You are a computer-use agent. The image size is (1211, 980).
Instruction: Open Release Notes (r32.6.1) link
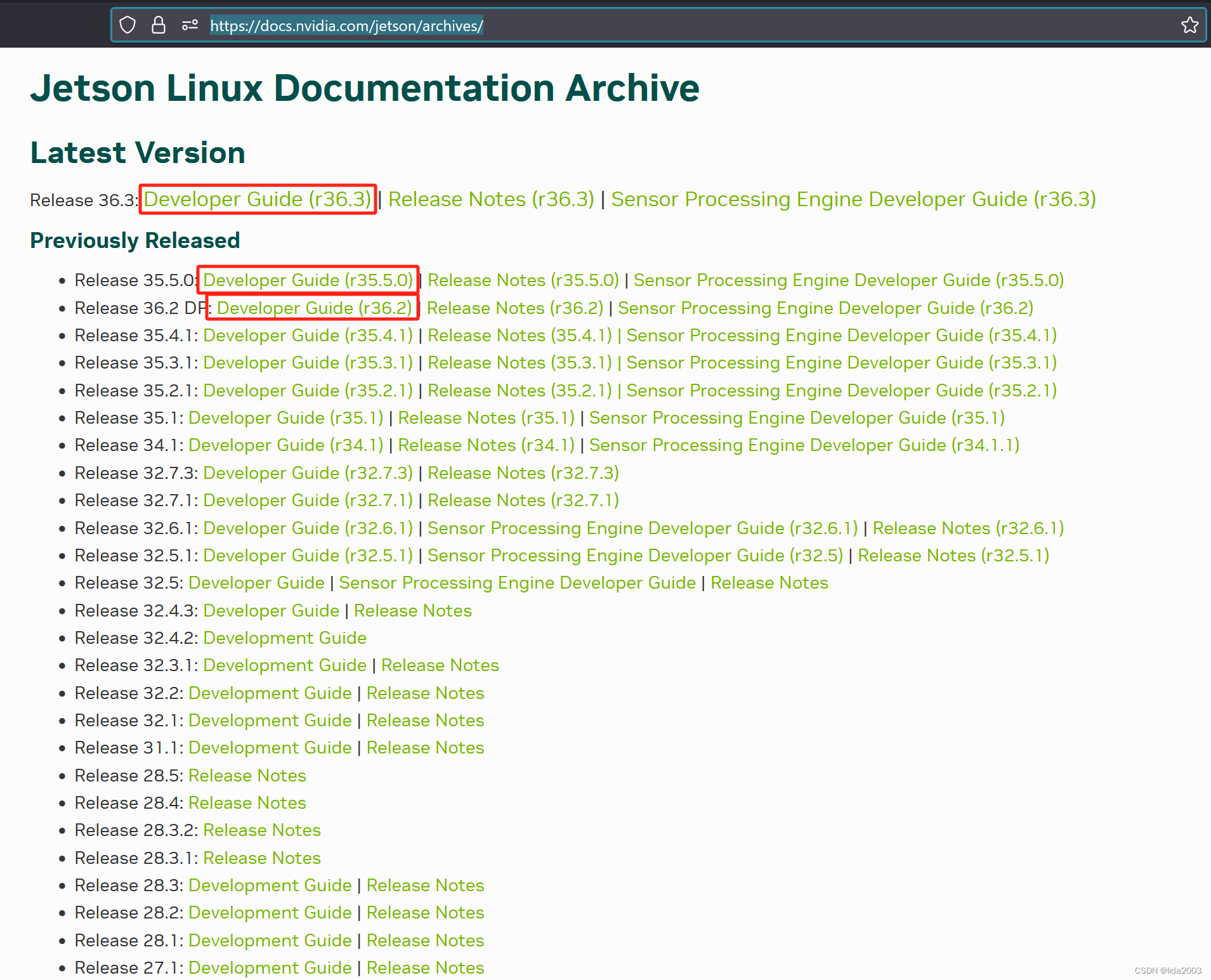tap(968, 528)
